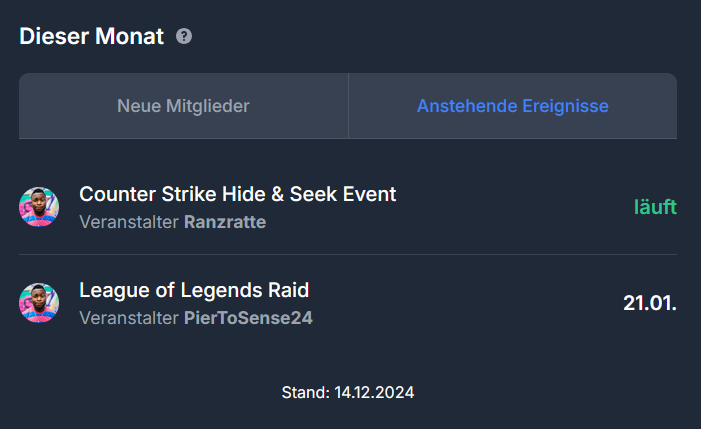
Task: Open the League of Legends Raid avatar
Action: coord(39,303)
